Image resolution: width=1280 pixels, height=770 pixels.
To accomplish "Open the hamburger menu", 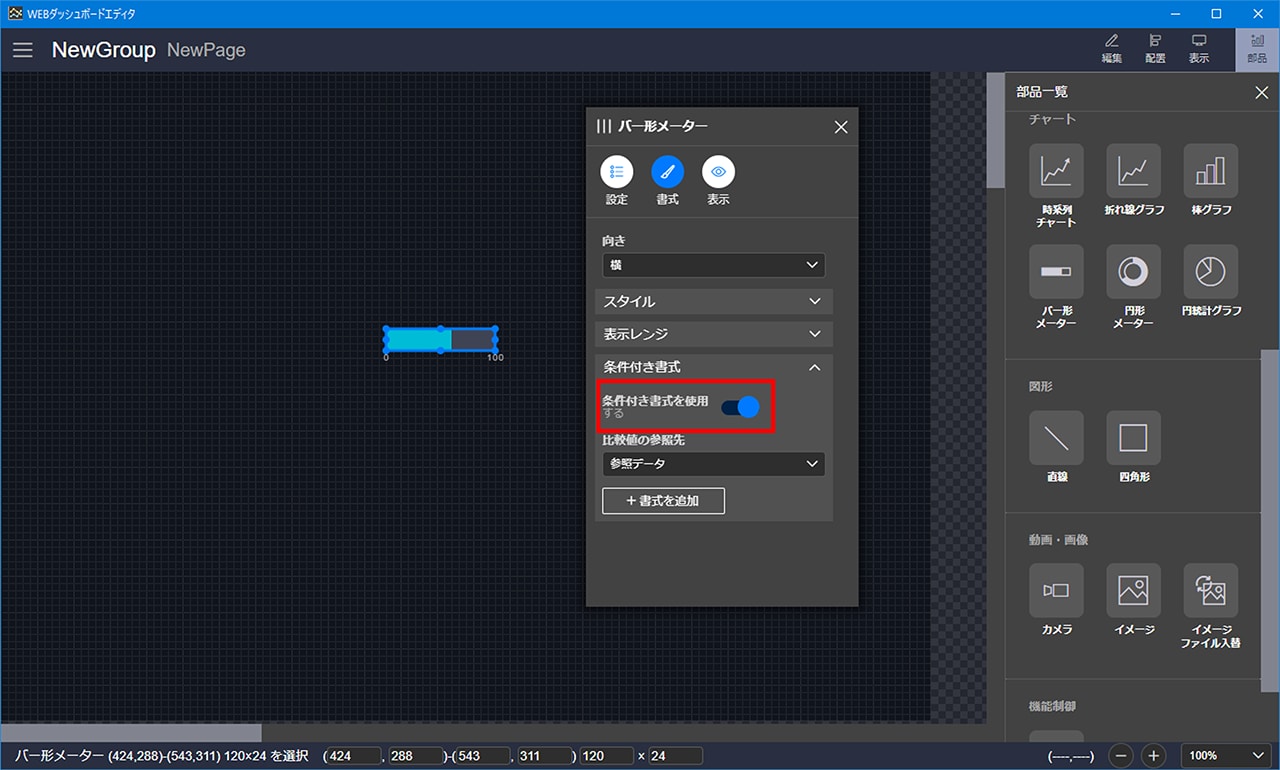I will [x=23, y=50].
